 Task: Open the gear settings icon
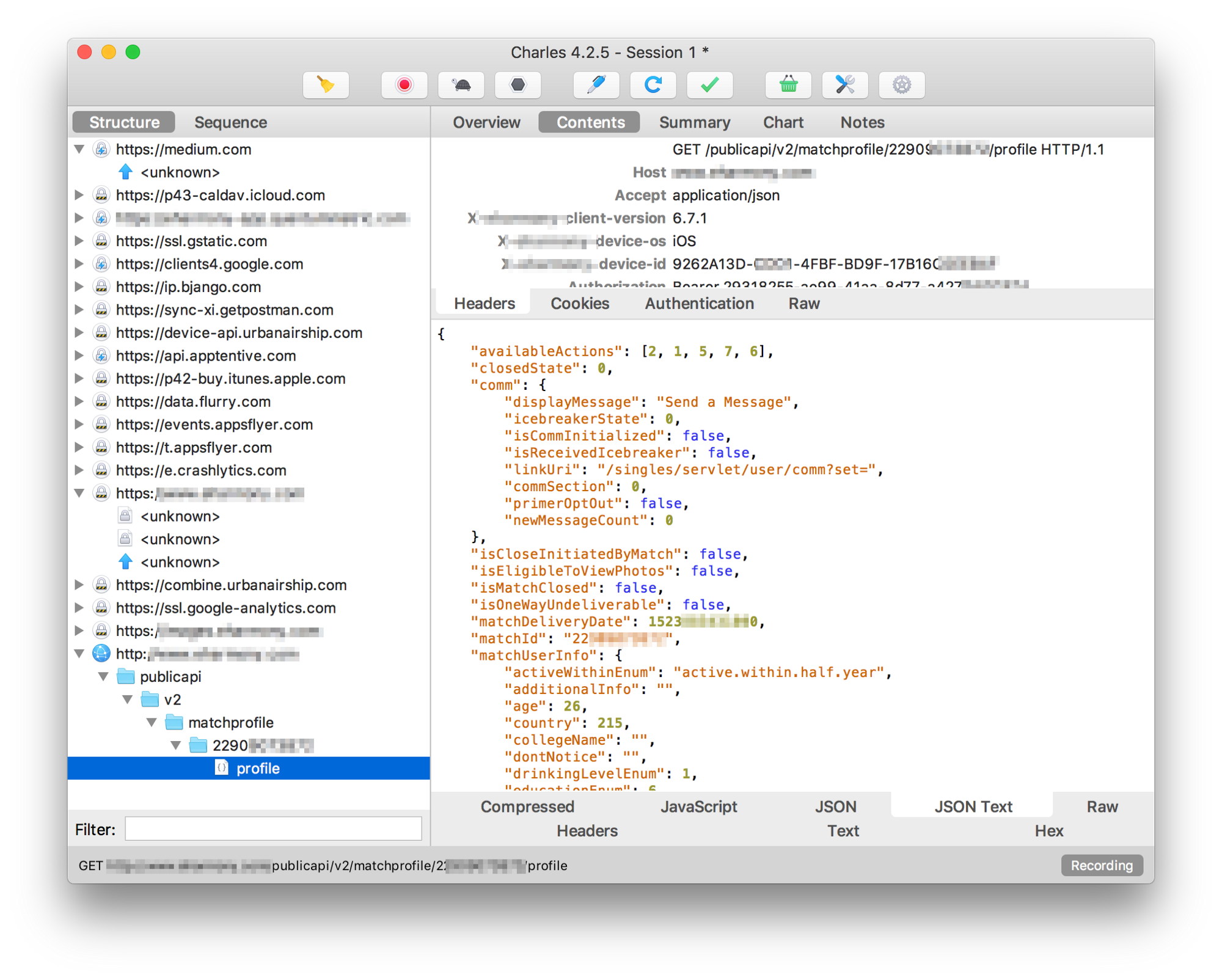click(x=901, y=85)
